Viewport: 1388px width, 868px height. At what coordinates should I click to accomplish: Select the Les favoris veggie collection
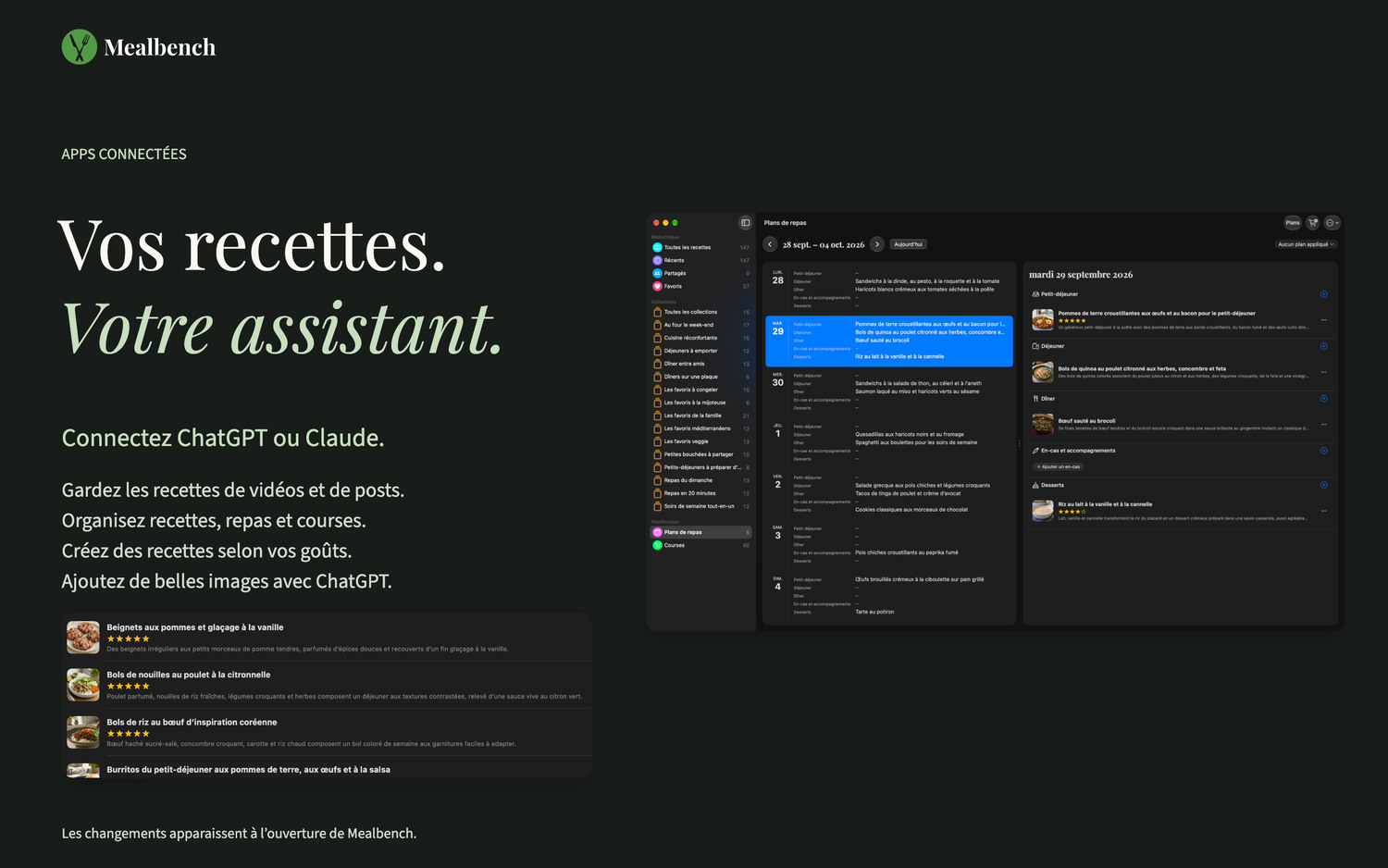(701, 441)
